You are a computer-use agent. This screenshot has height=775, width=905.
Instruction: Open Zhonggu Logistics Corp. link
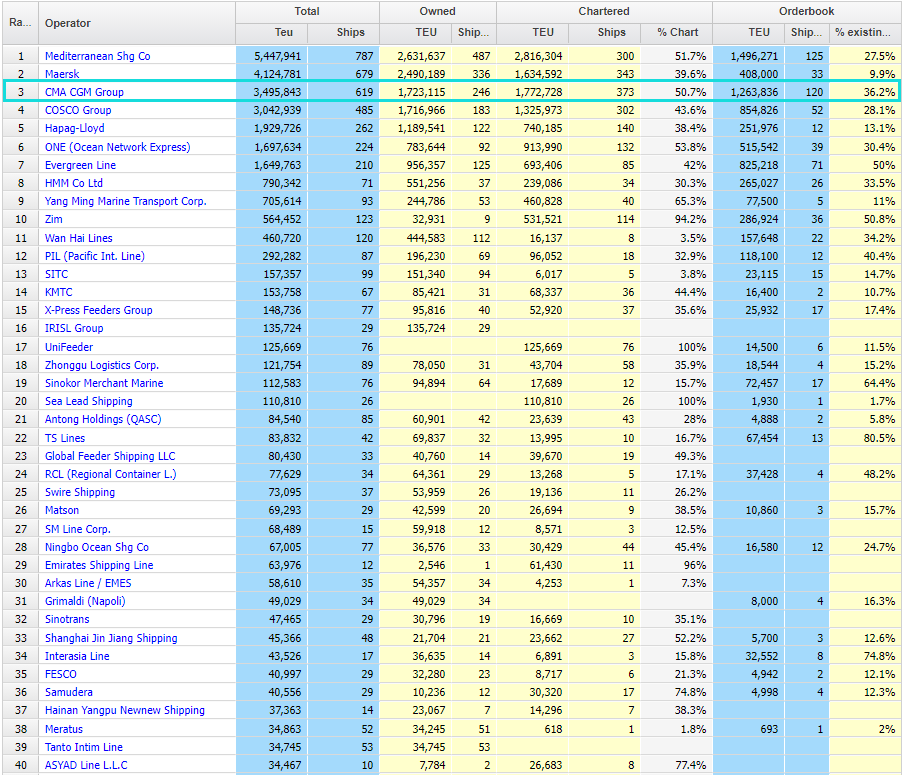(102, 365)
